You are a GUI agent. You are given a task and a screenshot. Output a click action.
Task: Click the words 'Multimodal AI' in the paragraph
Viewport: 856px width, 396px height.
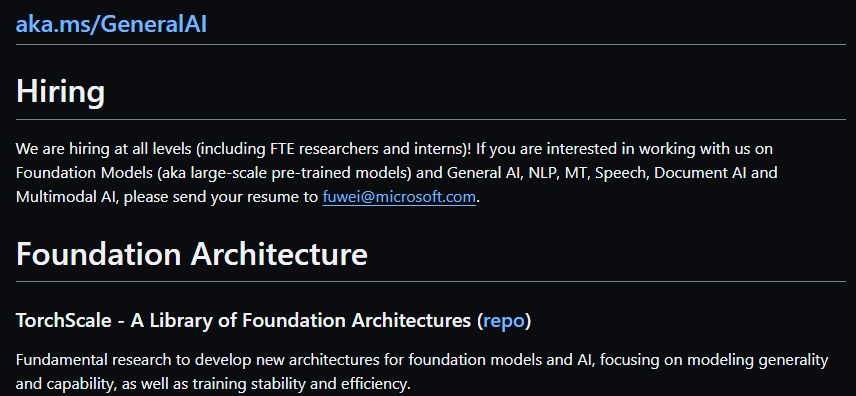pos(66,197)
